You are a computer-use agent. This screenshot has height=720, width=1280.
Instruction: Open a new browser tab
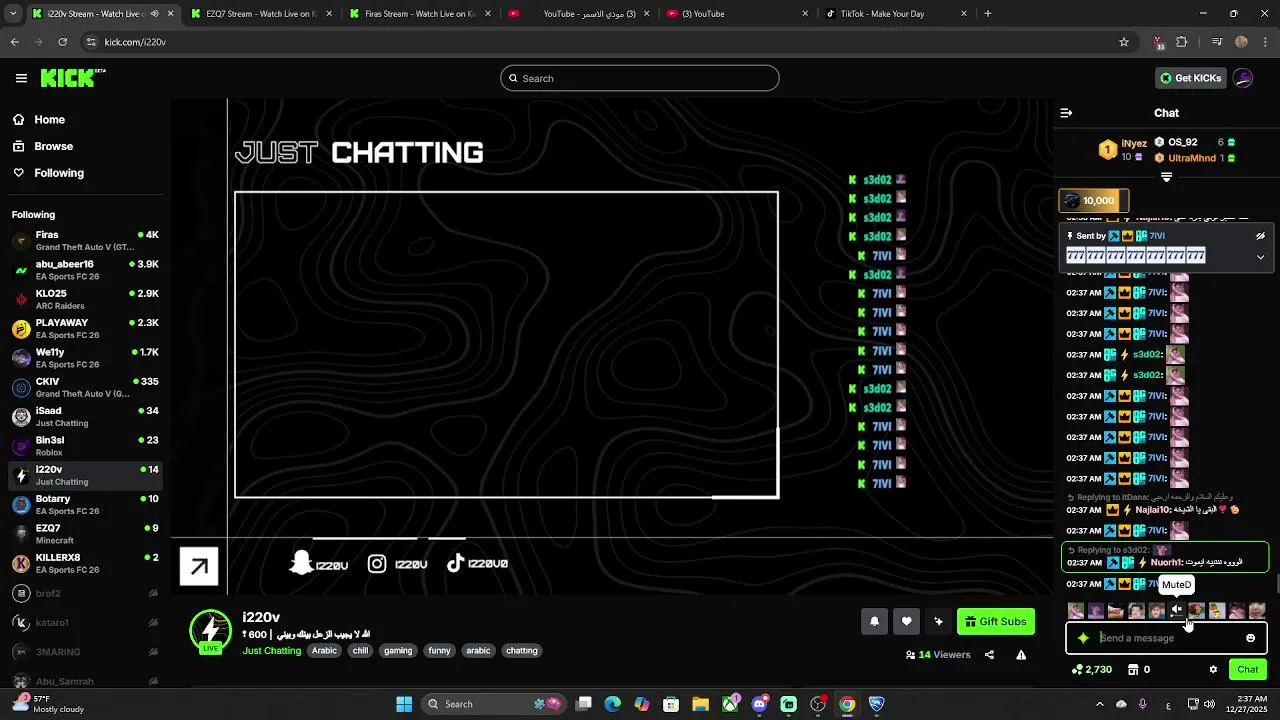988,14
